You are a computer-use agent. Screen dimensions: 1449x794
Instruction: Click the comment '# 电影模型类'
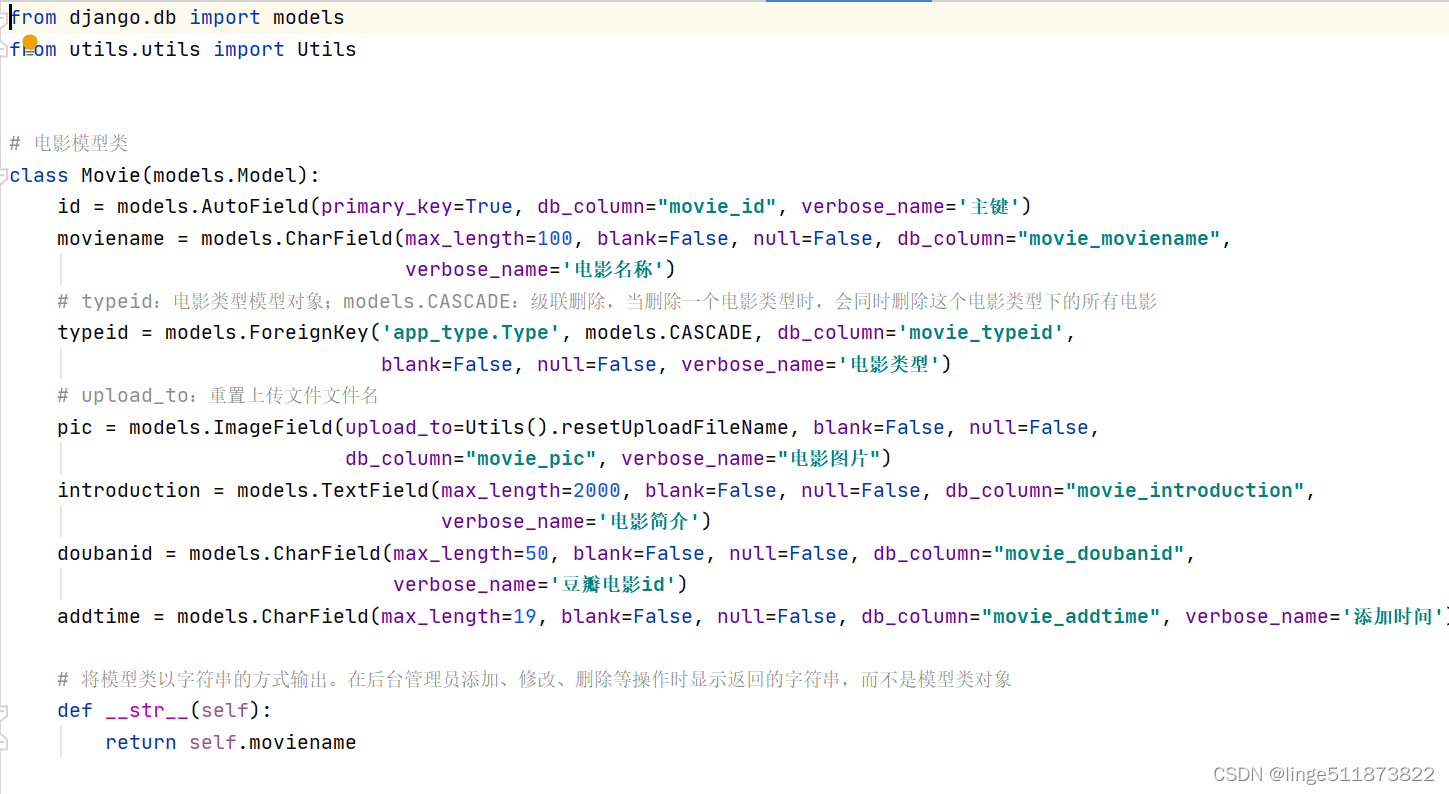(x=69, y=143)
